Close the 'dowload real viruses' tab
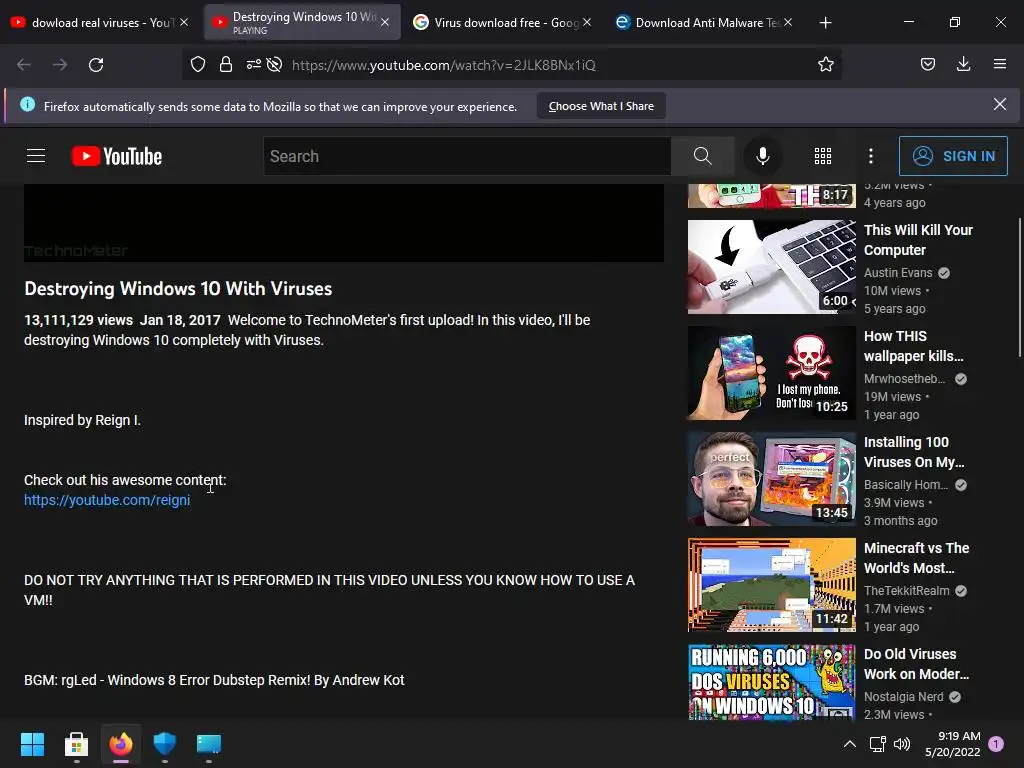1024x768 pixels. click(184, 22)
